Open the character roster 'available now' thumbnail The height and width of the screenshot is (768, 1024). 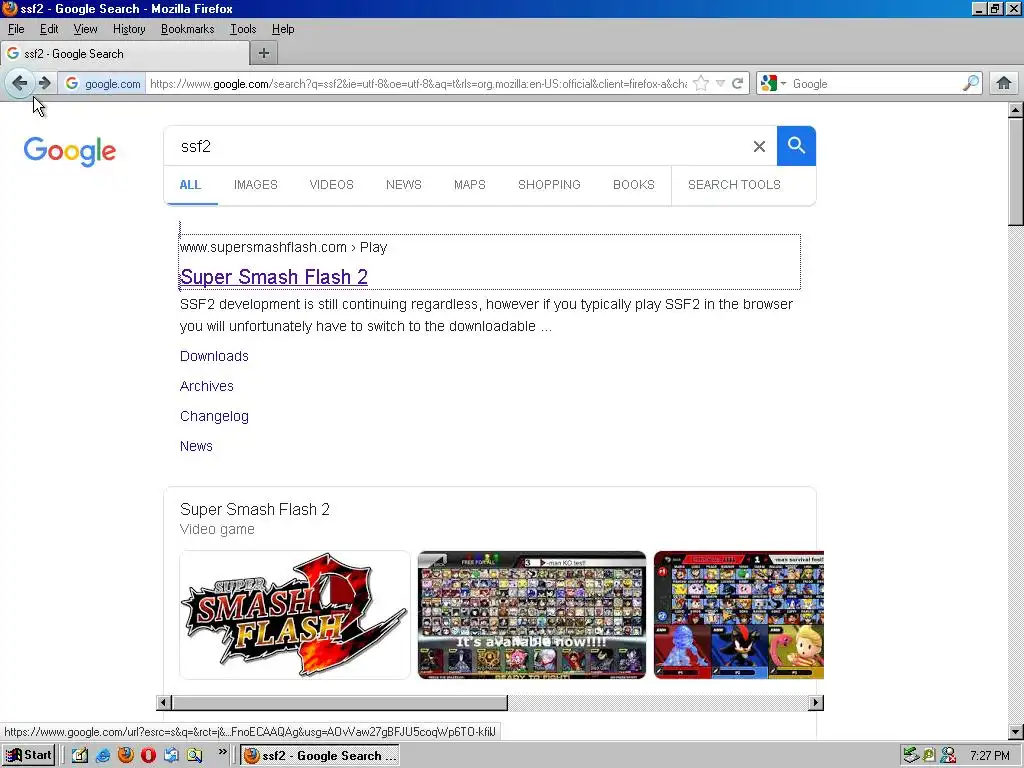532,615
